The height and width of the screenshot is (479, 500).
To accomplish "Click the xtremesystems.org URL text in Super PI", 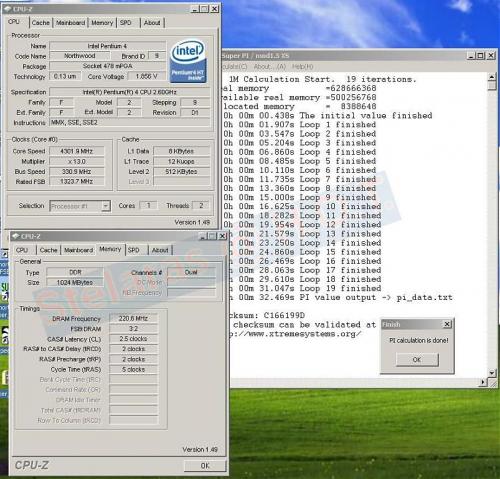I will [297, 334].
